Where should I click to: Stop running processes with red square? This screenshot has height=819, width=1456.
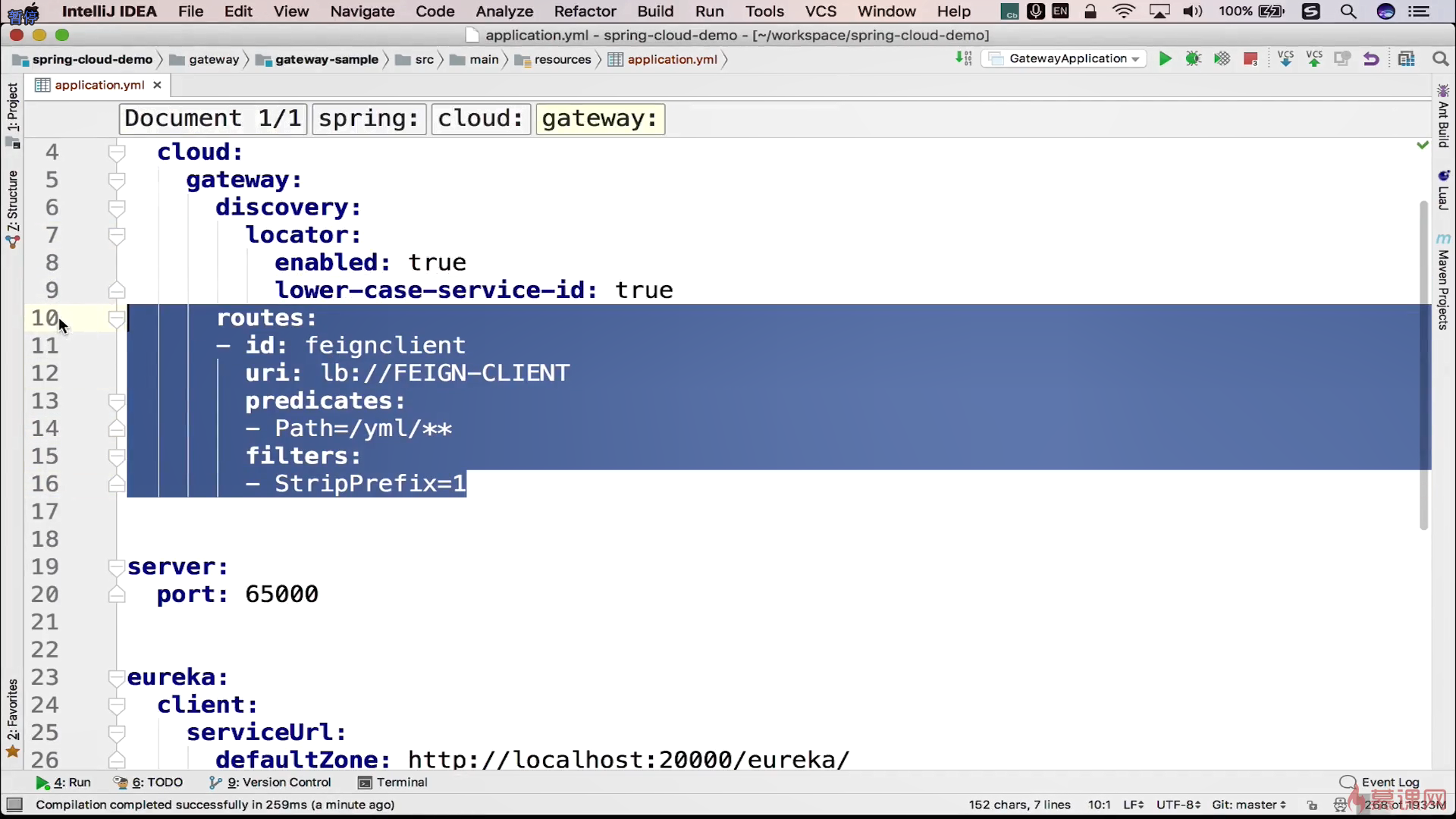point(1250,59)
